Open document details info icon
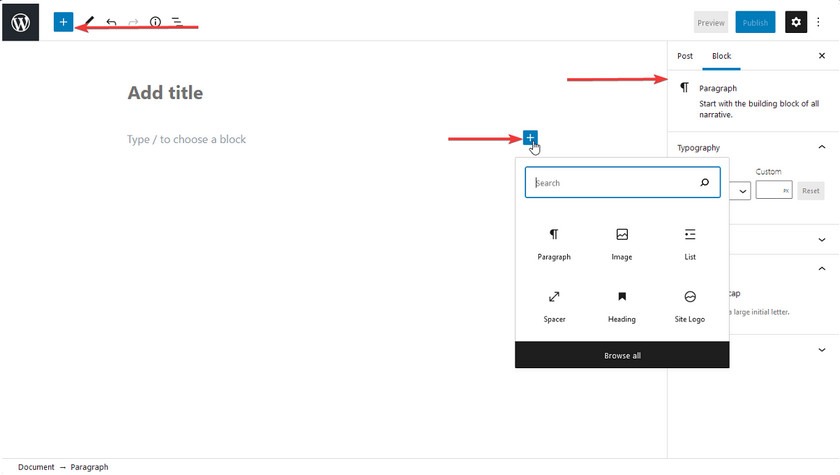840x475 pixels. pyautogui.click(x=155, y=22)
